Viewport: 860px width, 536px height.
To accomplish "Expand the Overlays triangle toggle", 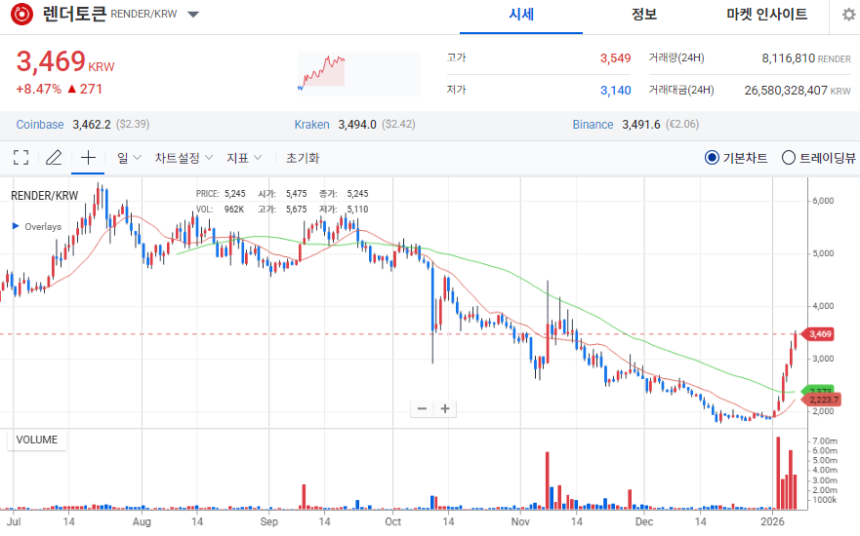I will click(x=15, y=227).
